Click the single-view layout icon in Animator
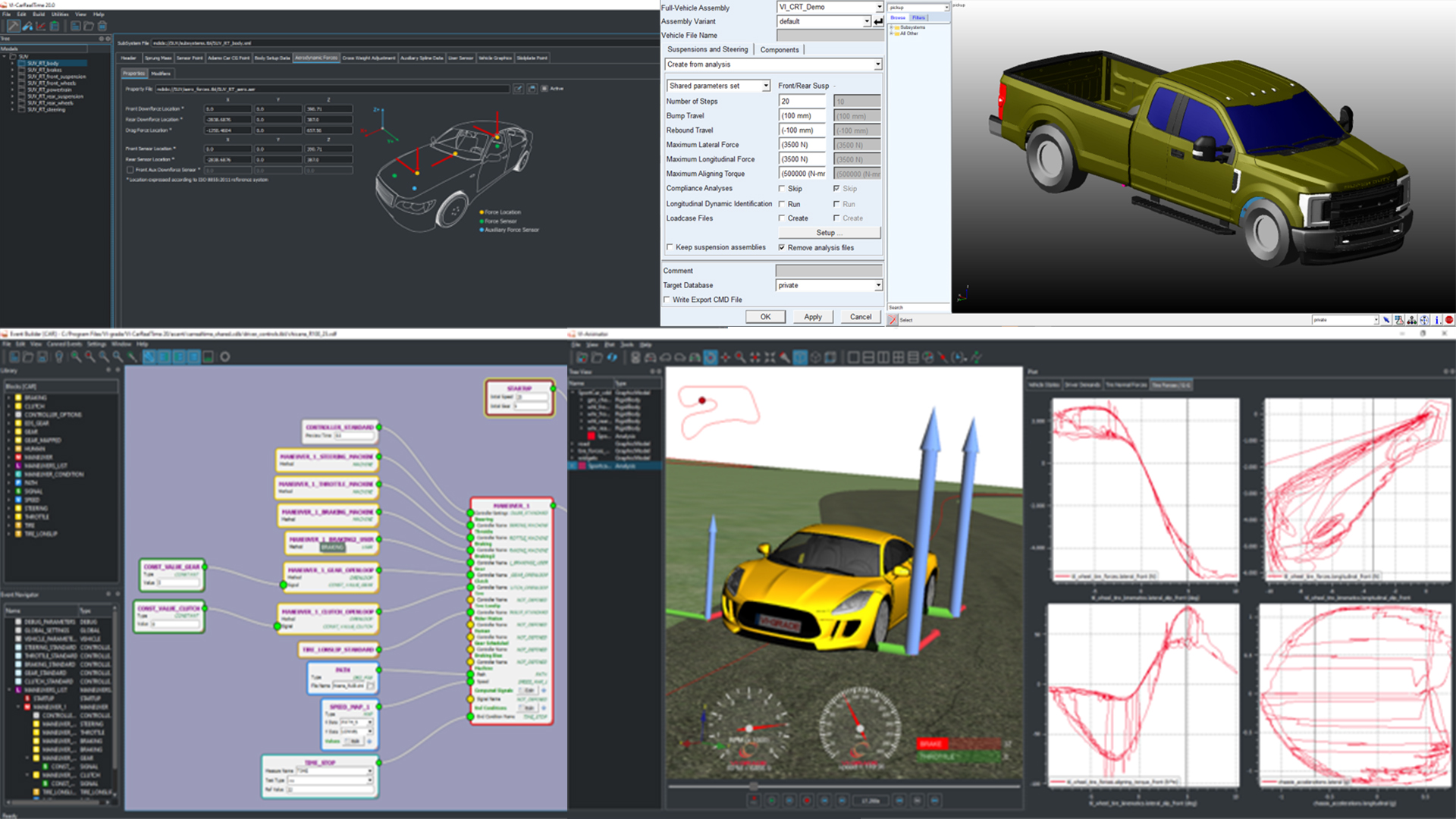The width and height of the screenshot is (1456, 819). 853,357
